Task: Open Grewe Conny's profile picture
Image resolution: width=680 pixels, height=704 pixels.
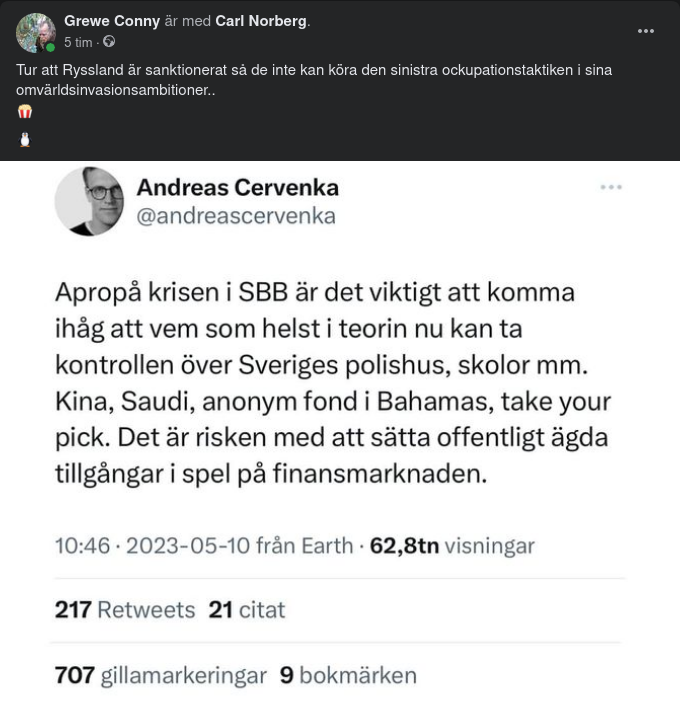Action: click(x=34, y=31)
